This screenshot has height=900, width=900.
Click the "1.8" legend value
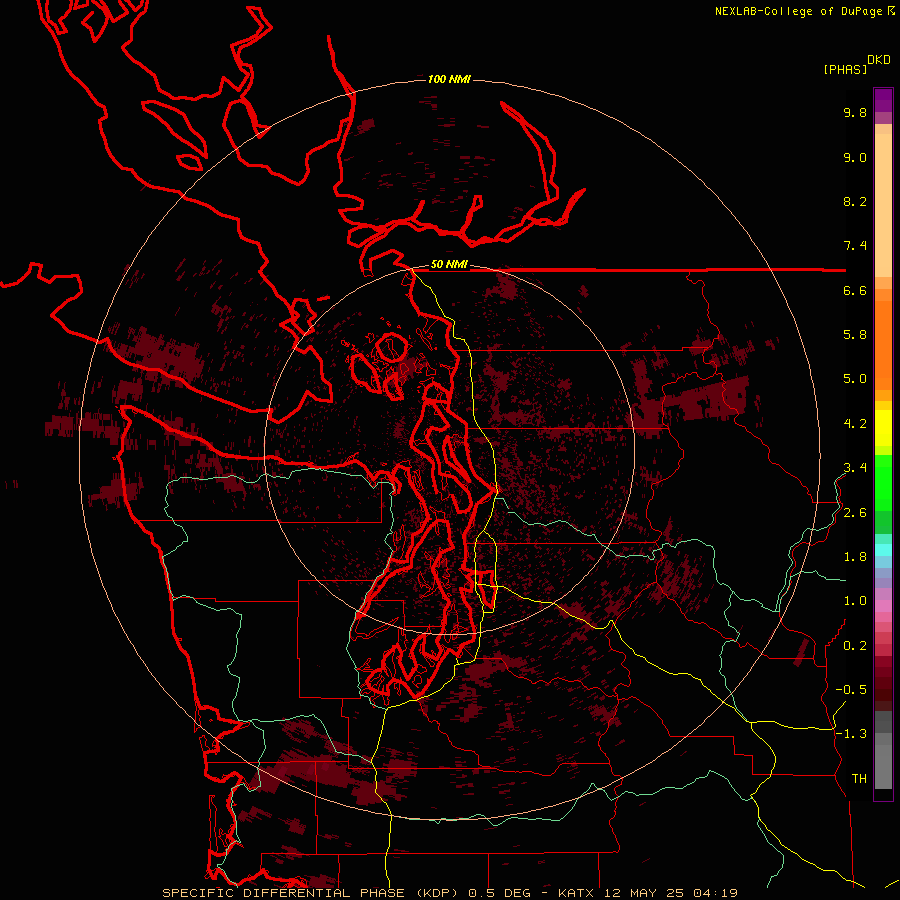coord(855,557)
